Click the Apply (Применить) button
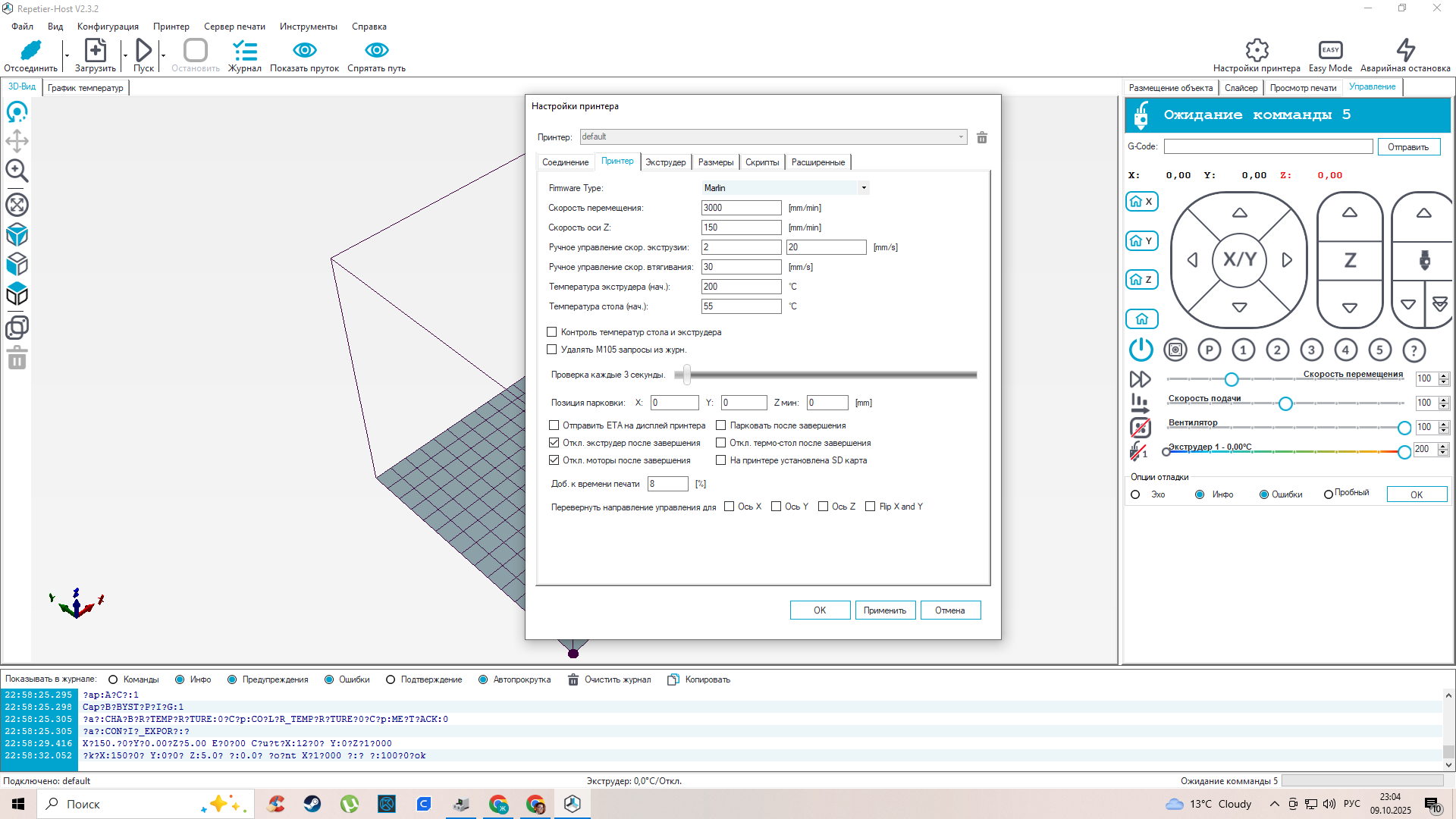This screenshot has width=1456, height=819. [885, 610]
